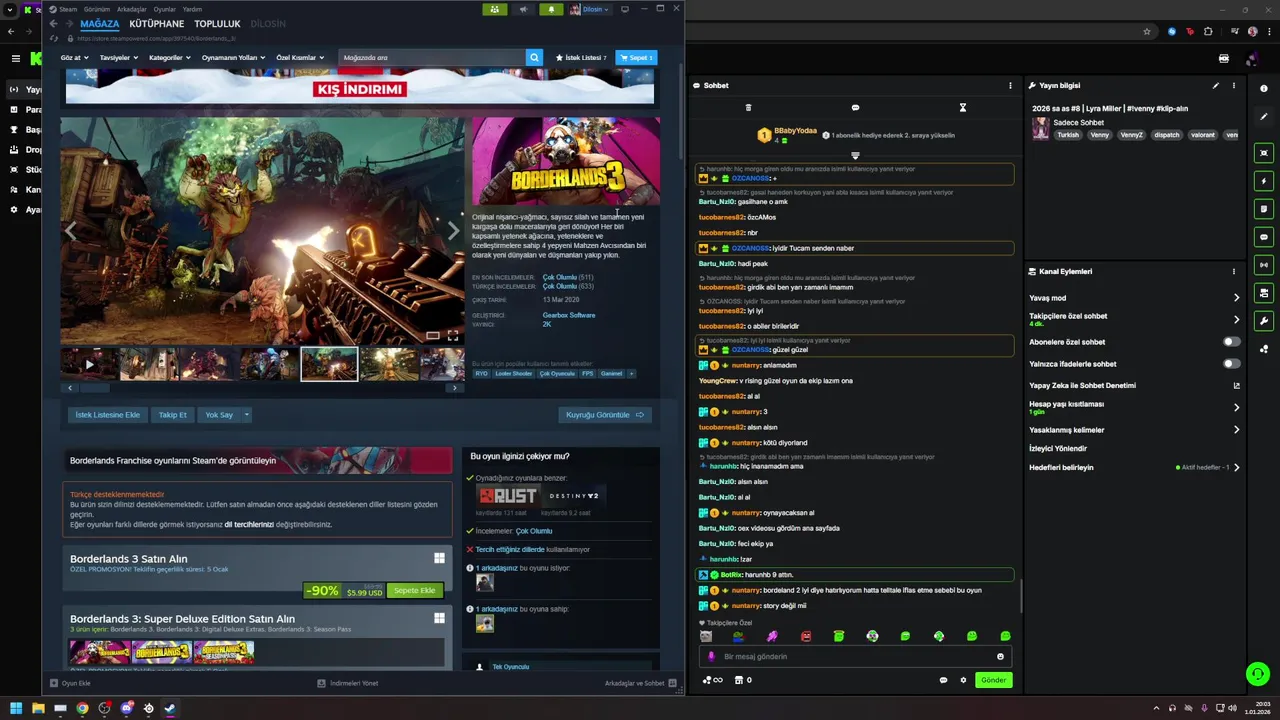Open the Kick hamburger menu
Viewport: 1280px width, 720px height.
15,59
